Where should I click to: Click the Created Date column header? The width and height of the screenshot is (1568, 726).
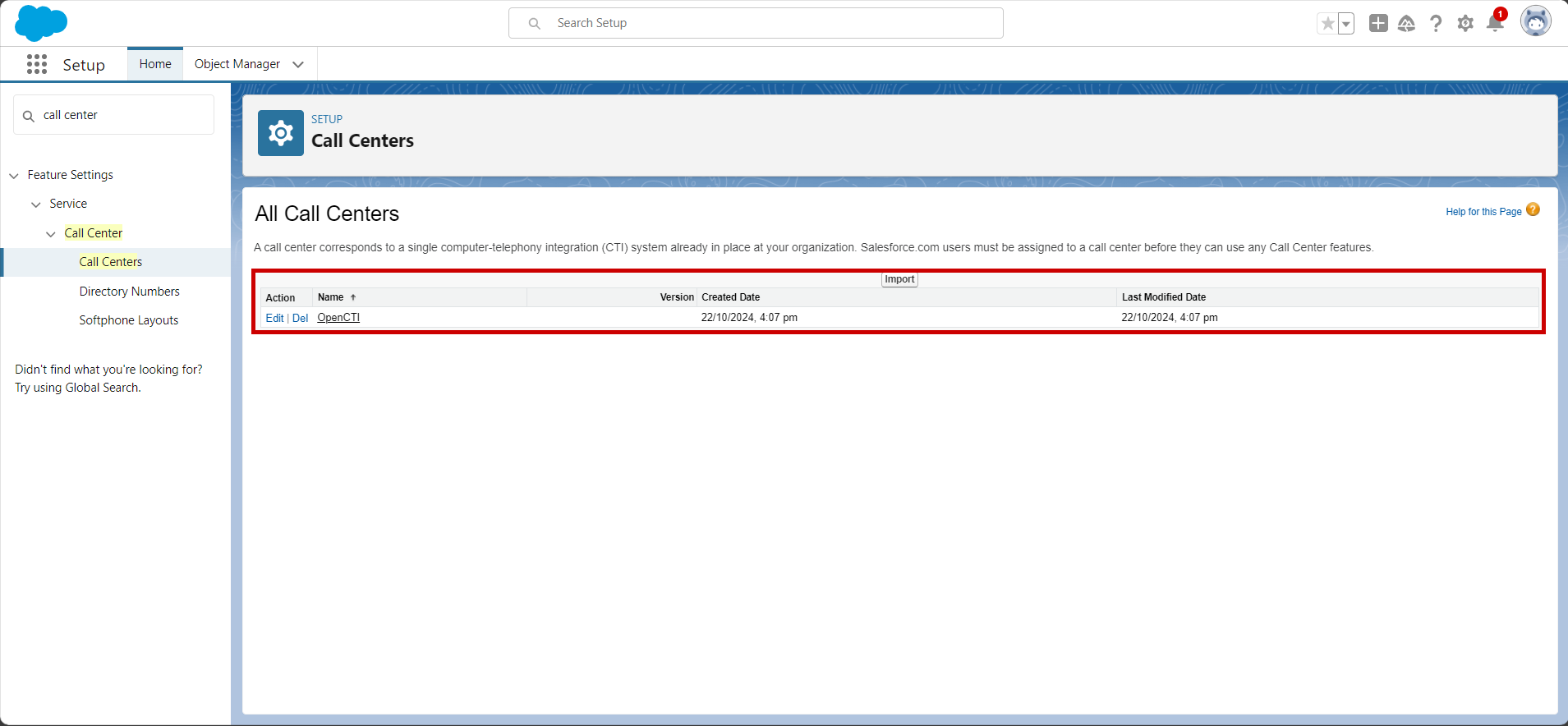pyautogui.click(x=731, y=297)
